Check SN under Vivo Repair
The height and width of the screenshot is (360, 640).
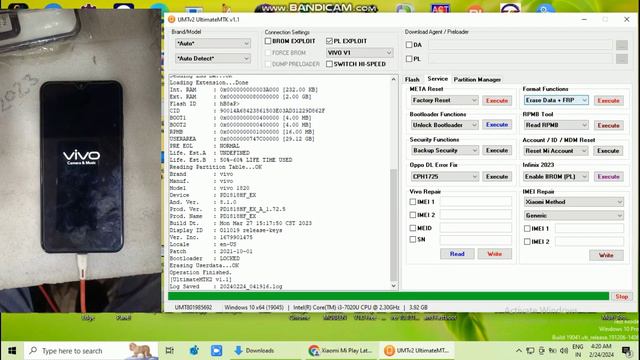(413, 239)
